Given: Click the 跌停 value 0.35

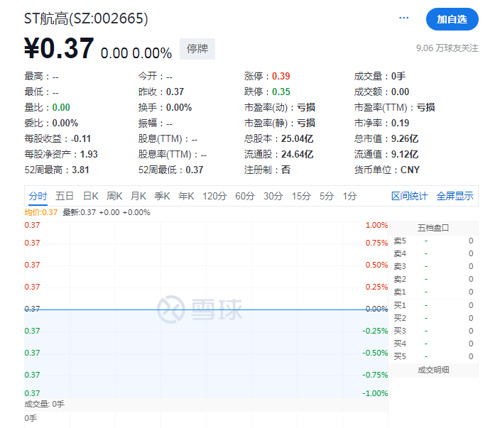Looking at the screenshot, I should pyautogui.click(x=281, y=92).
